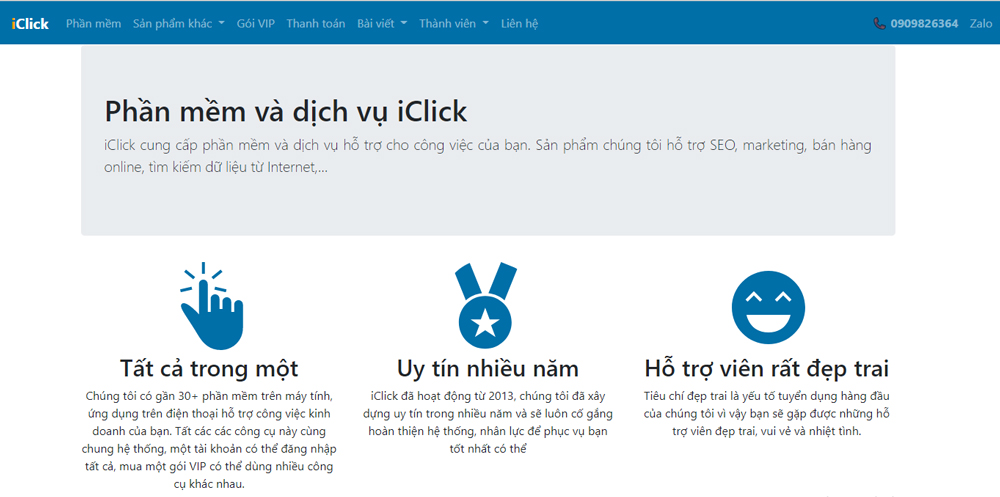Screen dimensions: 1000x497
Task: Click the phone handset icon
Action: tap(879, 24)
